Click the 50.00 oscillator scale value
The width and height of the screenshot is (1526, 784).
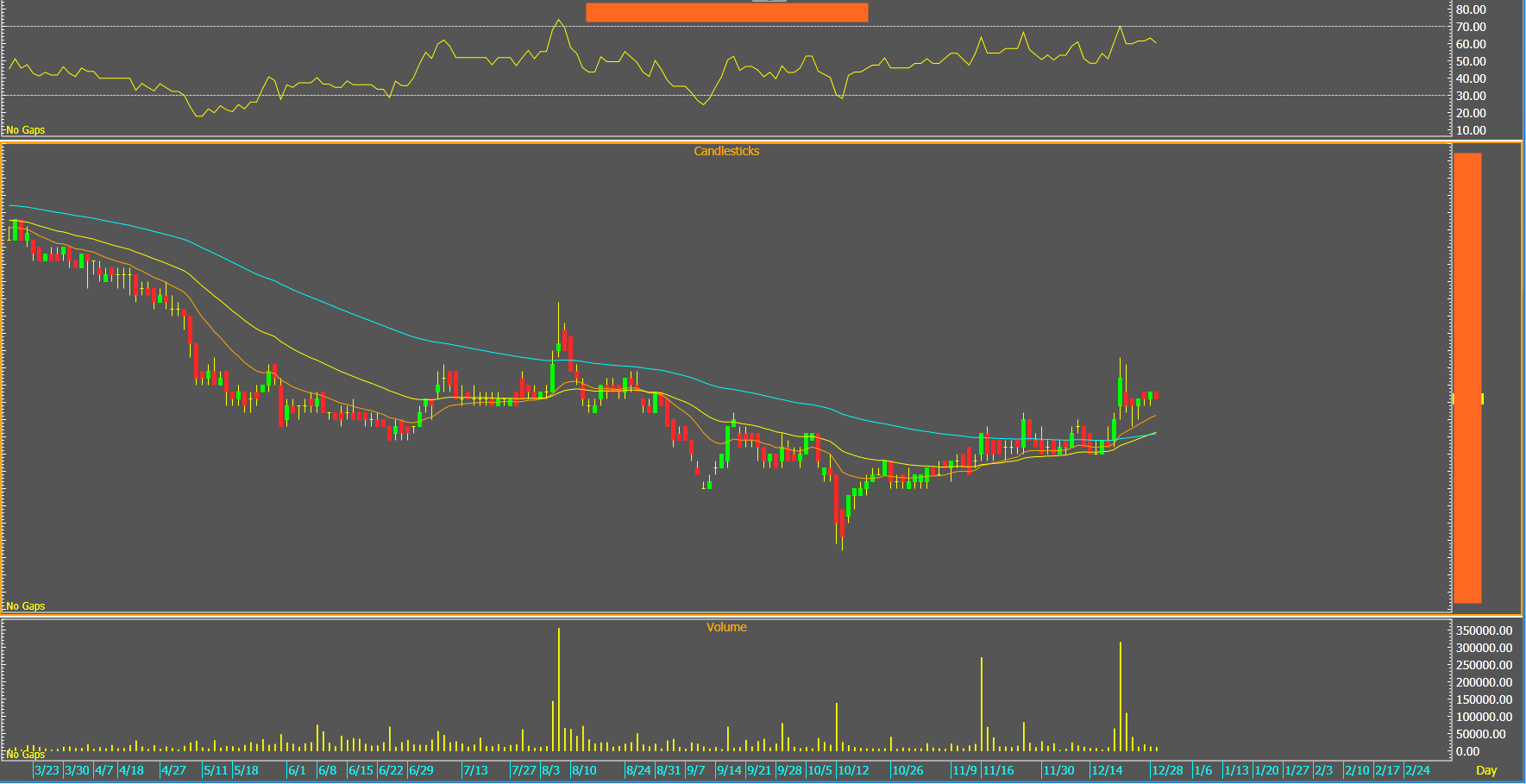pyautogui.click(x=1471, y=61)
